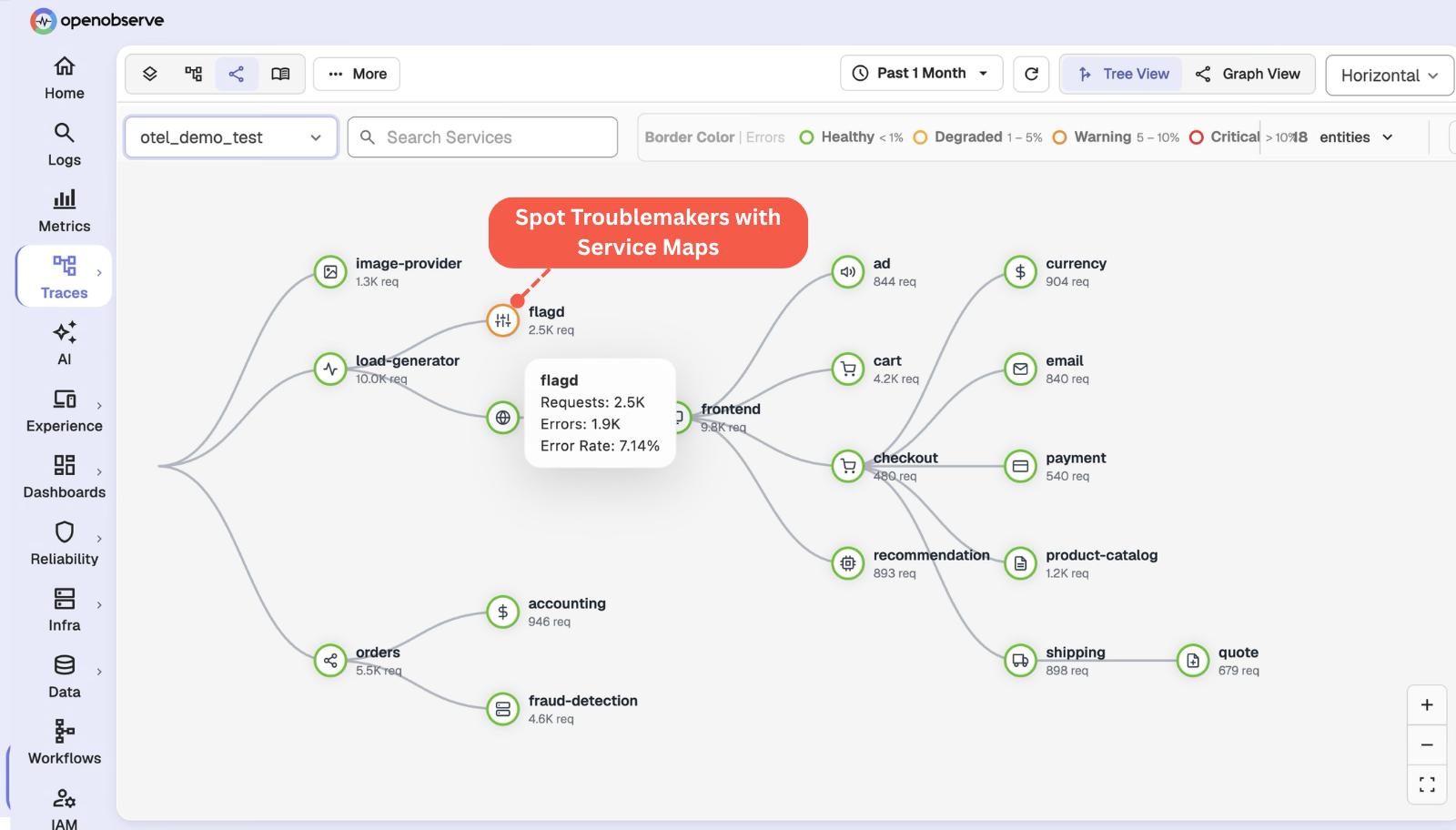
Task: Go to Logs in the sidebar
Action: (64, 145)
